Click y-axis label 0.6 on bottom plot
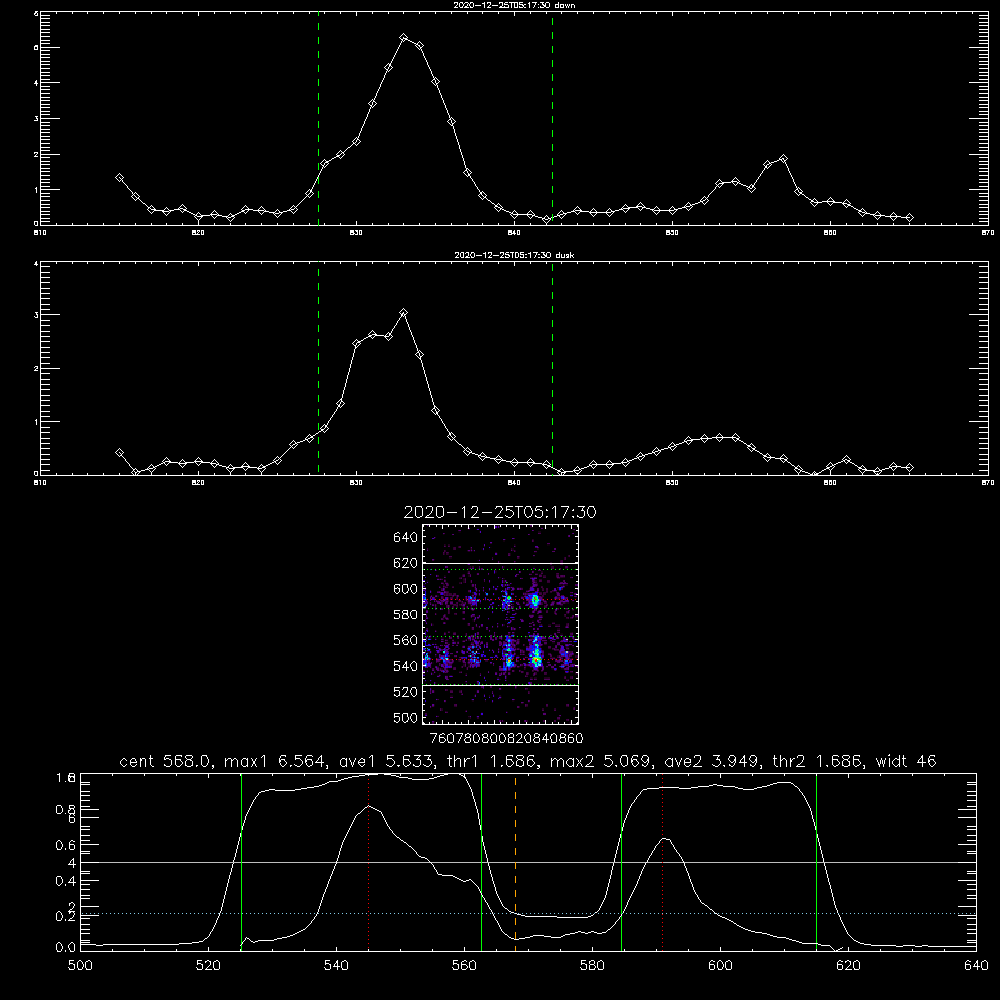1000x1000 pixels. click(x=66, y=845)
